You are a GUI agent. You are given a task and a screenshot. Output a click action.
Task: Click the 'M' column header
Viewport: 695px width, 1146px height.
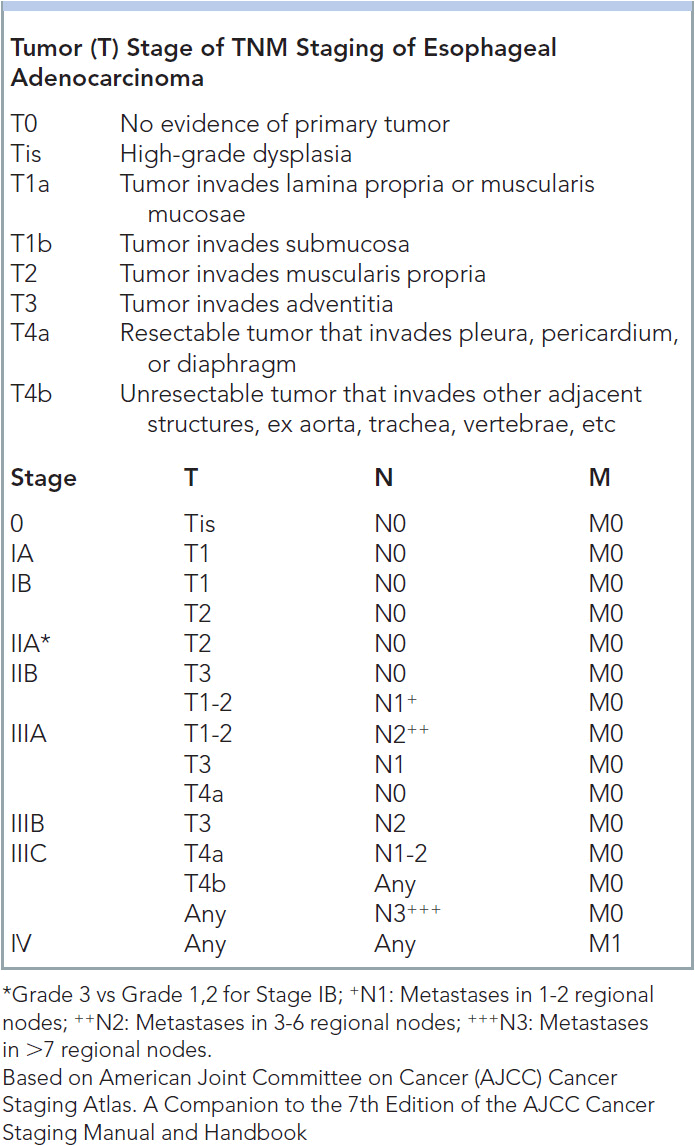pos(600,478)
